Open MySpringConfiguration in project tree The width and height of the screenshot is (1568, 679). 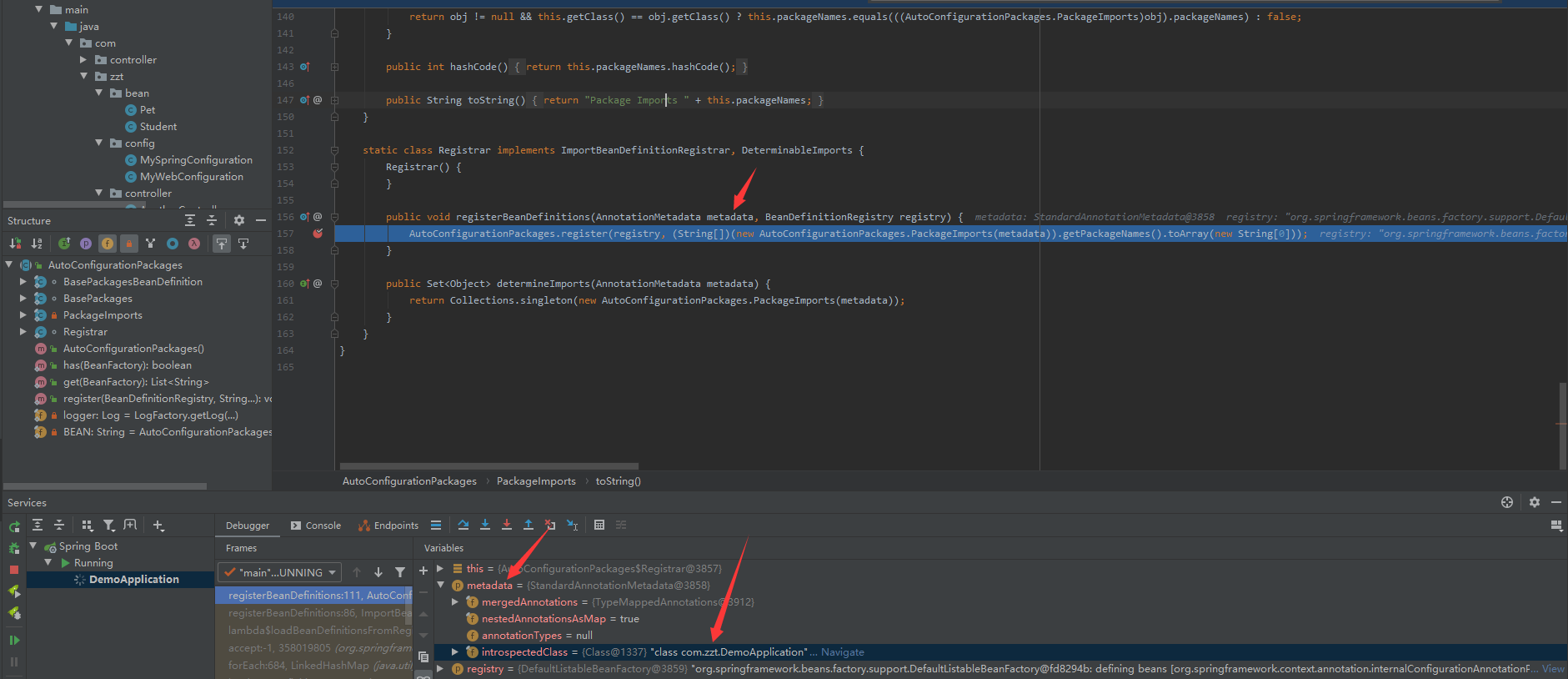coord(196,160)
